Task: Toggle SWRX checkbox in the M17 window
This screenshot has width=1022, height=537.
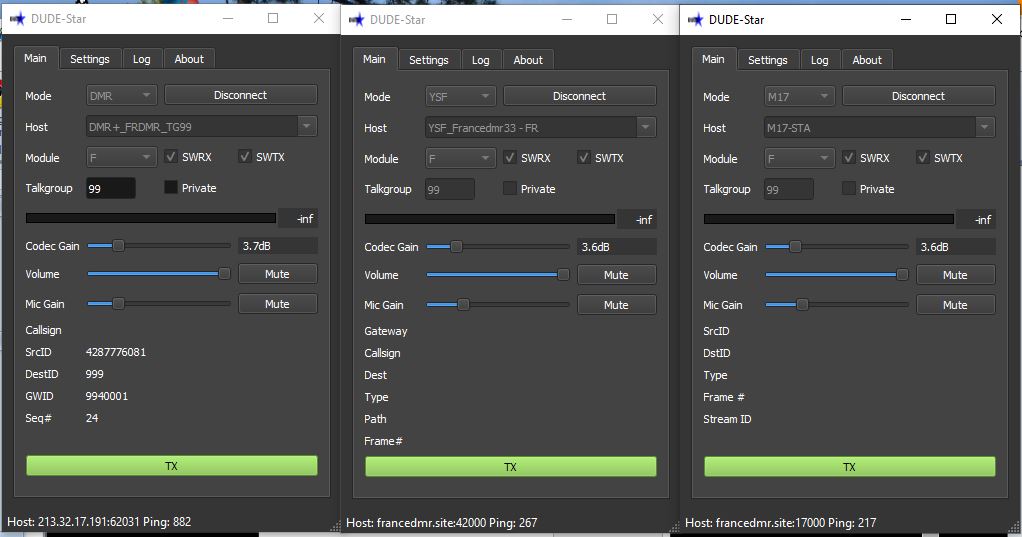Action: (849, 158)
